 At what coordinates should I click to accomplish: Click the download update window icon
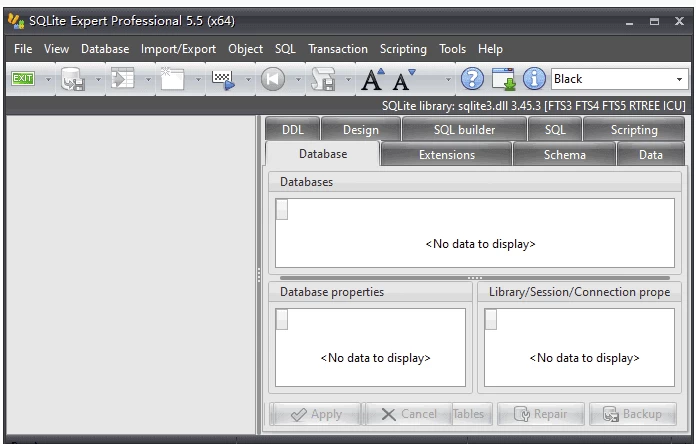(503, 79)
